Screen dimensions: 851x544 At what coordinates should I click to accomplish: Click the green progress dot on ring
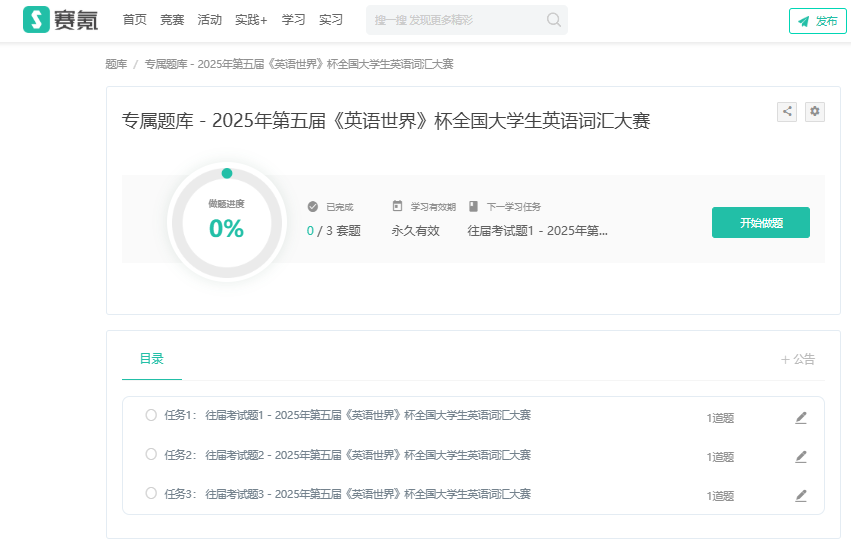coord(227,173)
